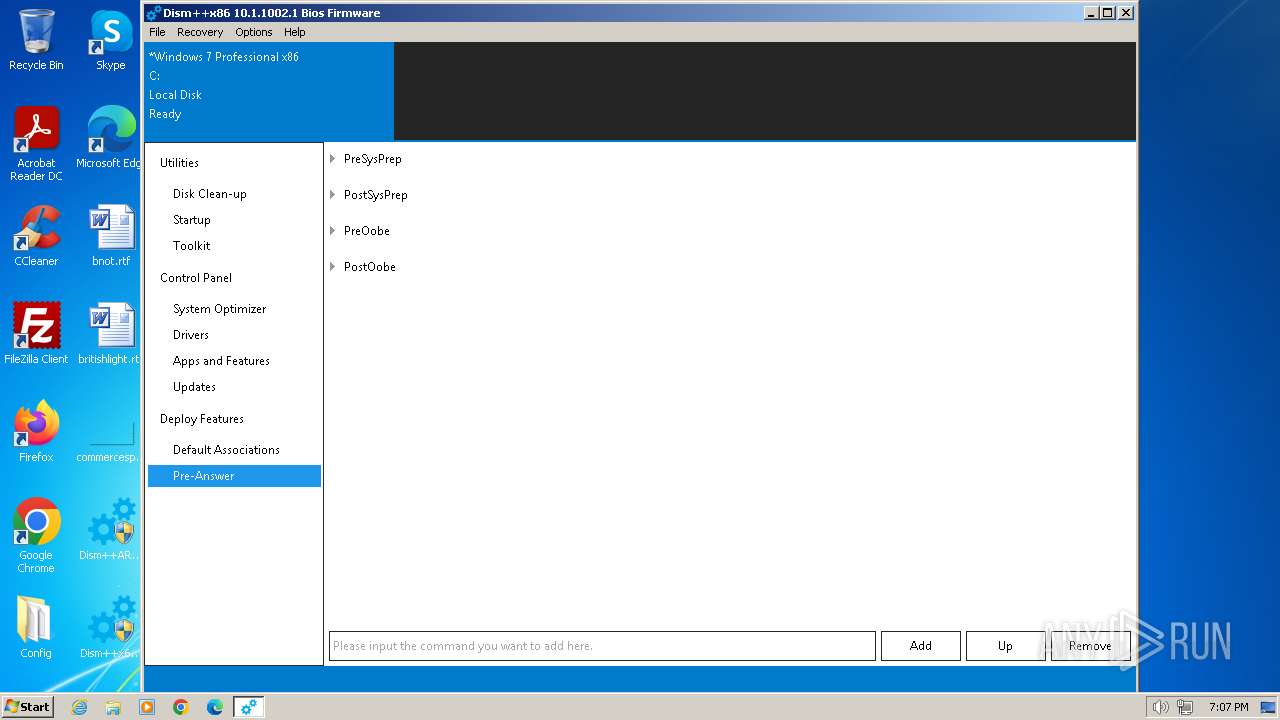Select the Pre-Answer sidebar item

click(x=234, y=476)
